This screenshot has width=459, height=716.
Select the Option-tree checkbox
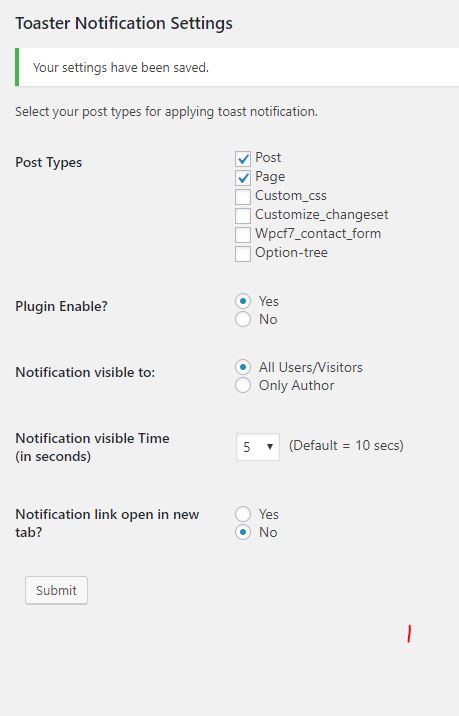[243, 254]
